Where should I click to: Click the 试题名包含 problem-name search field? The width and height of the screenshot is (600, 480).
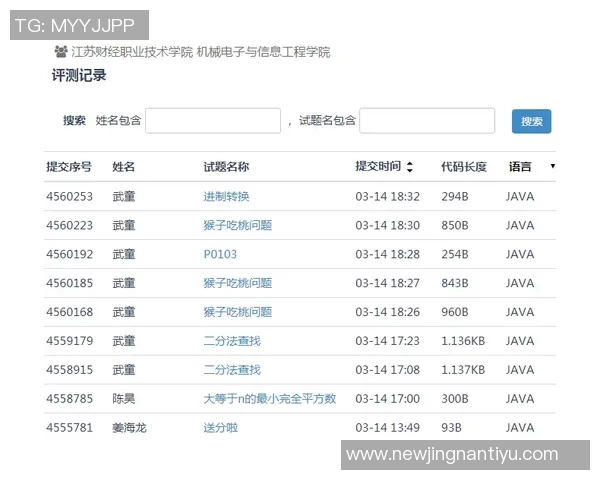pyautogui.click(x=427, y=121)
